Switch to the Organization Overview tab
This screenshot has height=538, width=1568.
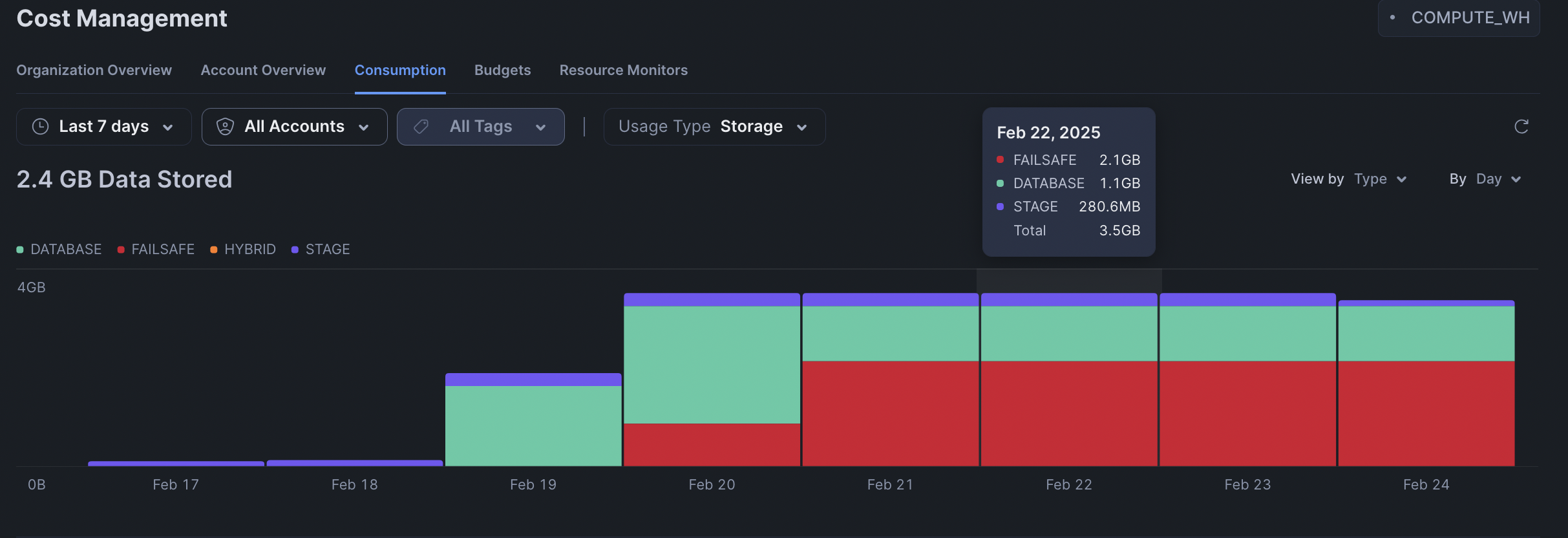click(94, 70)
